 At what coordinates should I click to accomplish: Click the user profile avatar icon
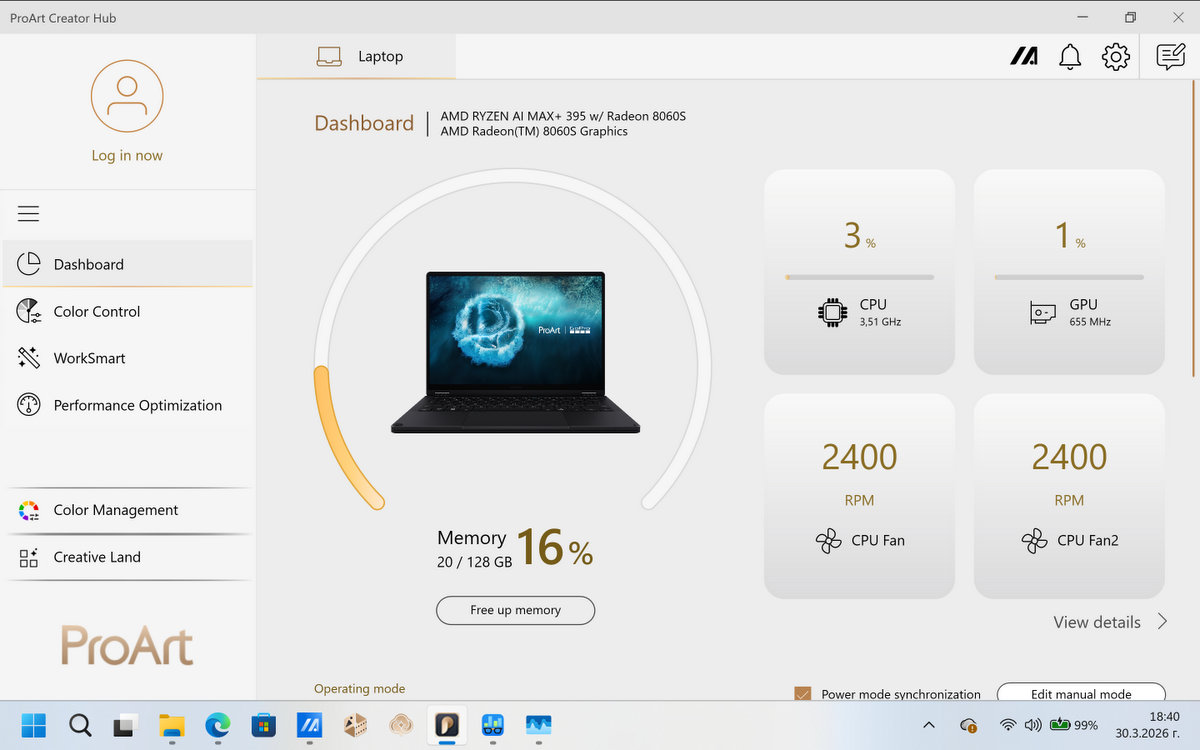point(127,96)
